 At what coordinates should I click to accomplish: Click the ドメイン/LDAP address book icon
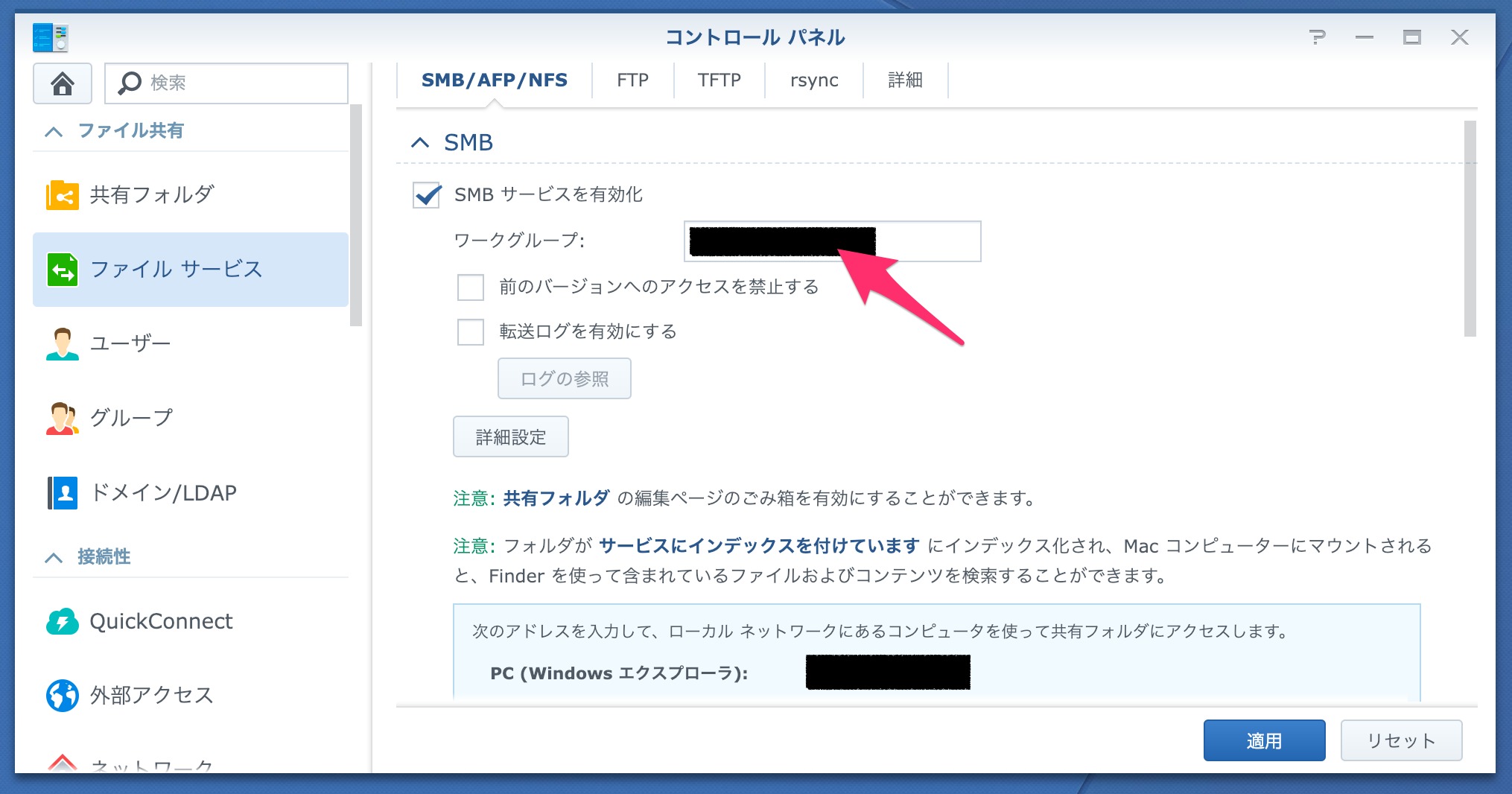coord(63,493)
